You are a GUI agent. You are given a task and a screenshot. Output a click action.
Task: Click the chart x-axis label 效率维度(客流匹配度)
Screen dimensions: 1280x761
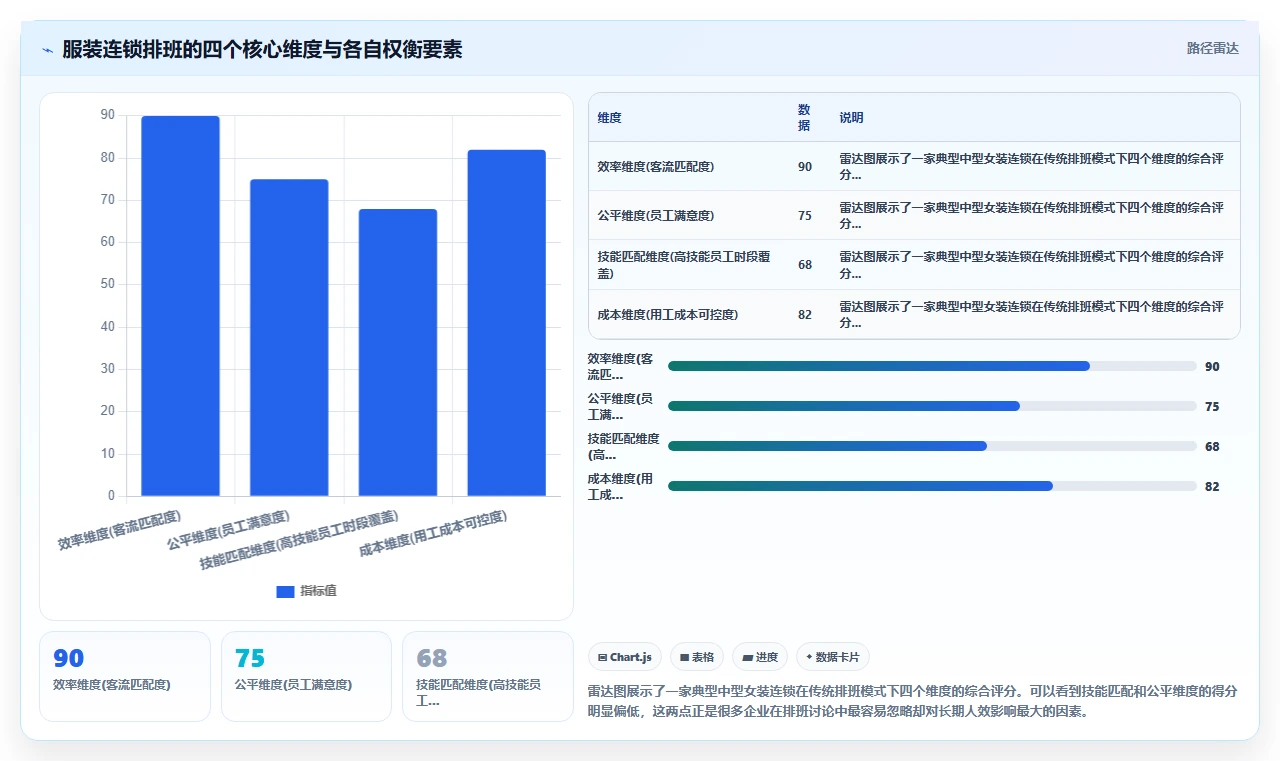(x=120, y=530)
